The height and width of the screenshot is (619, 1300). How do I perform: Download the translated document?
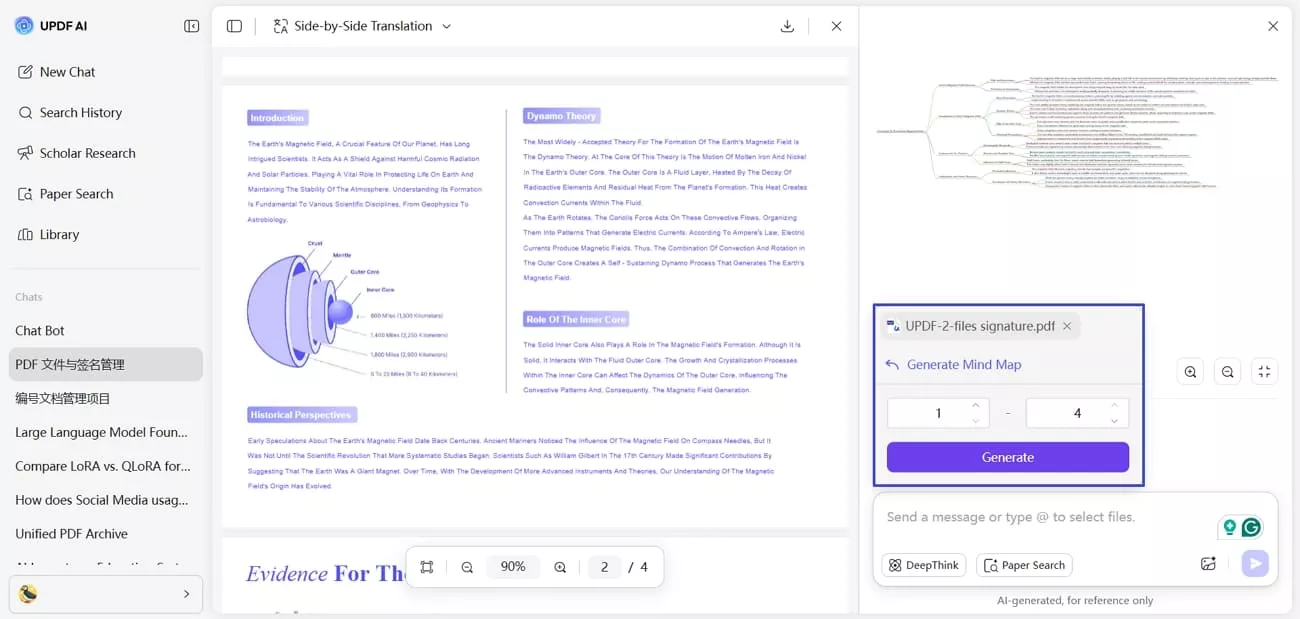(x=787, y=26)
